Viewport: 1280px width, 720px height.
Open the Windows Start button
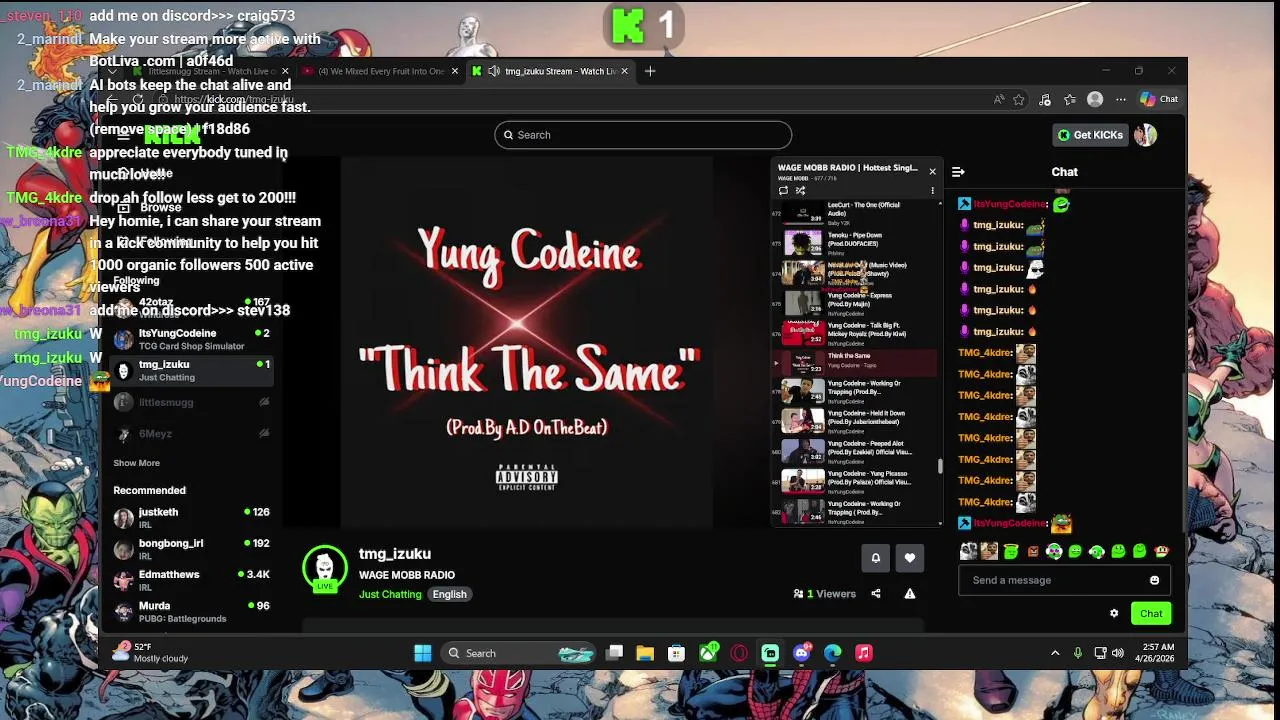(423, 653)
